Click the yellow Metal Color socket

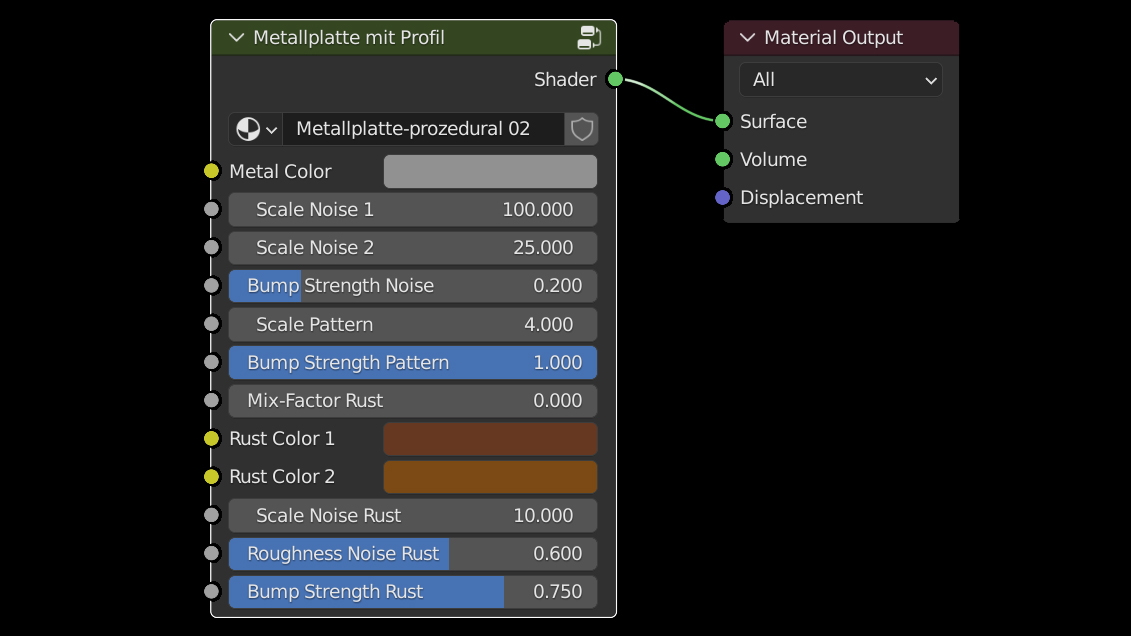point(211,171)
